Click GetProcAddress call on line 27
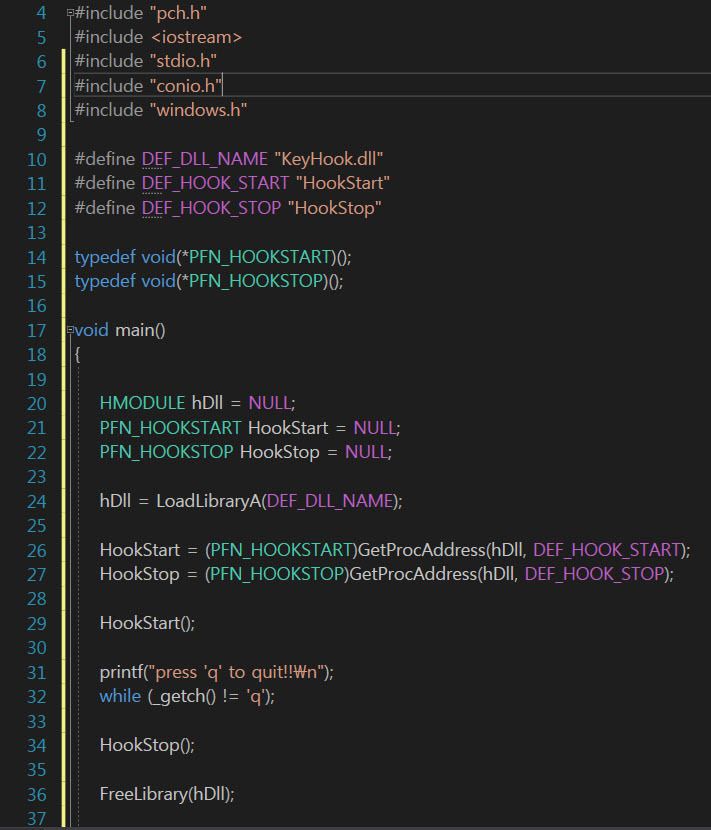 pyautogui.click(x=413, y=574)
